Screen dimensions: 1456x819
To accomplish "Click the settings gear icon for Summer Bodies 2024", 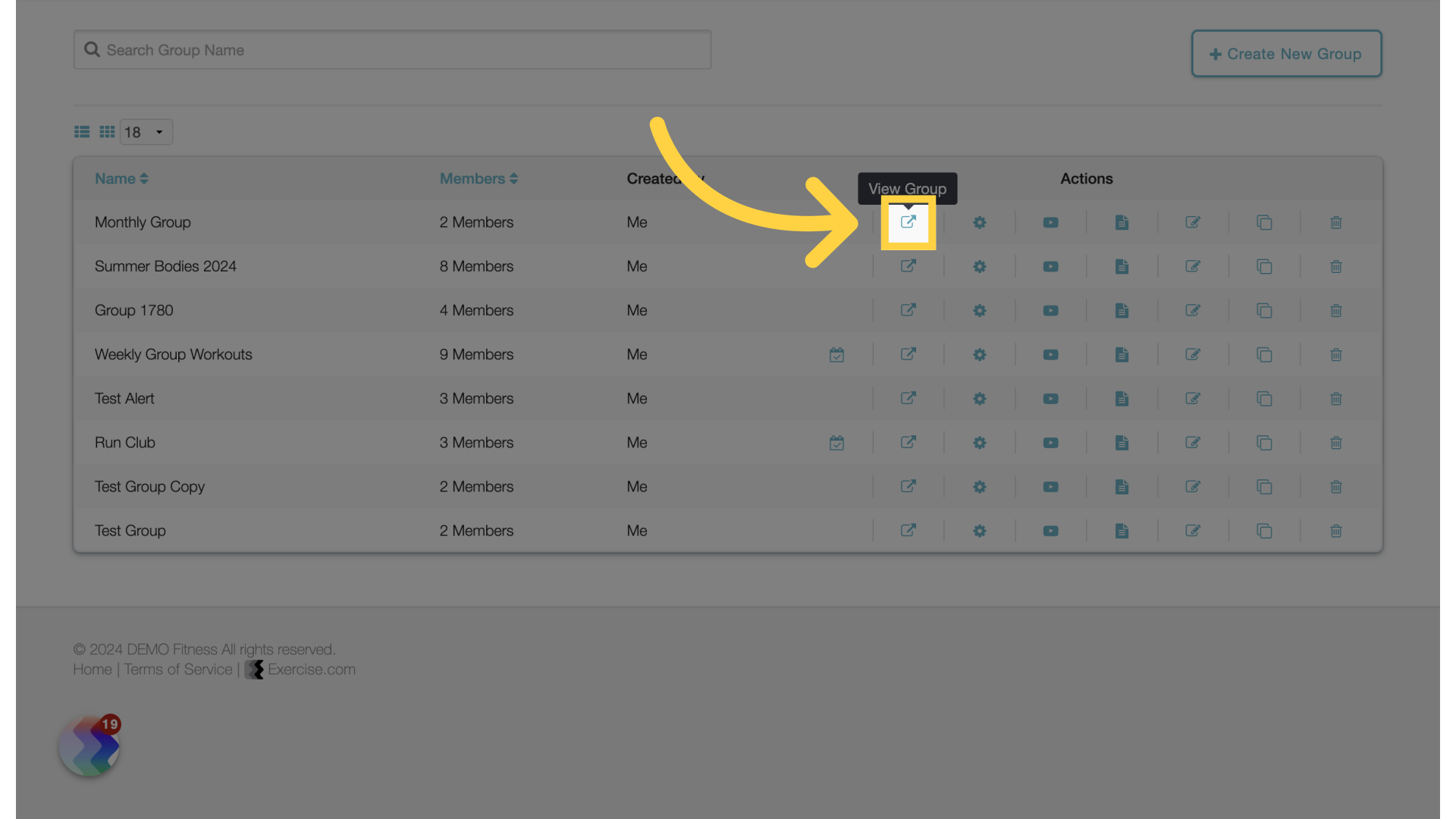I will click(x=979, y=266).
